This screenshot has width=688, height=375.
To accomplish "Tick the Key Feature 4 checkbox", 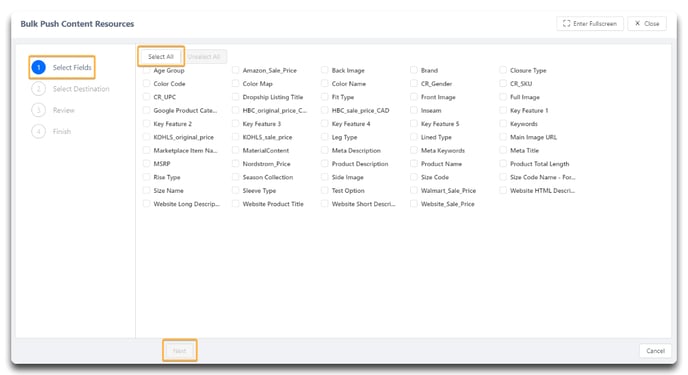I will (x=325, y=124).
